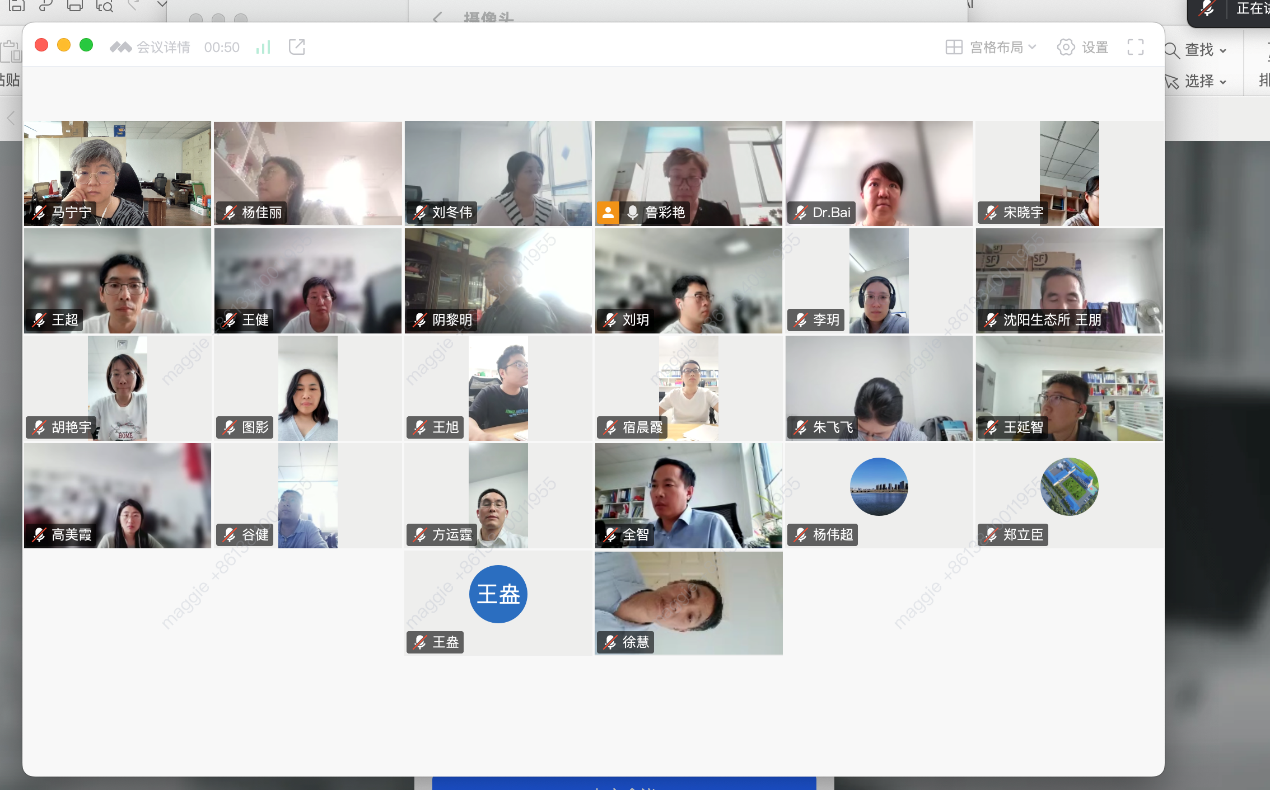Toggle the muted mic icon on 马宁宁
This screenshot has height=790, width=1270.
click(39, 212)
